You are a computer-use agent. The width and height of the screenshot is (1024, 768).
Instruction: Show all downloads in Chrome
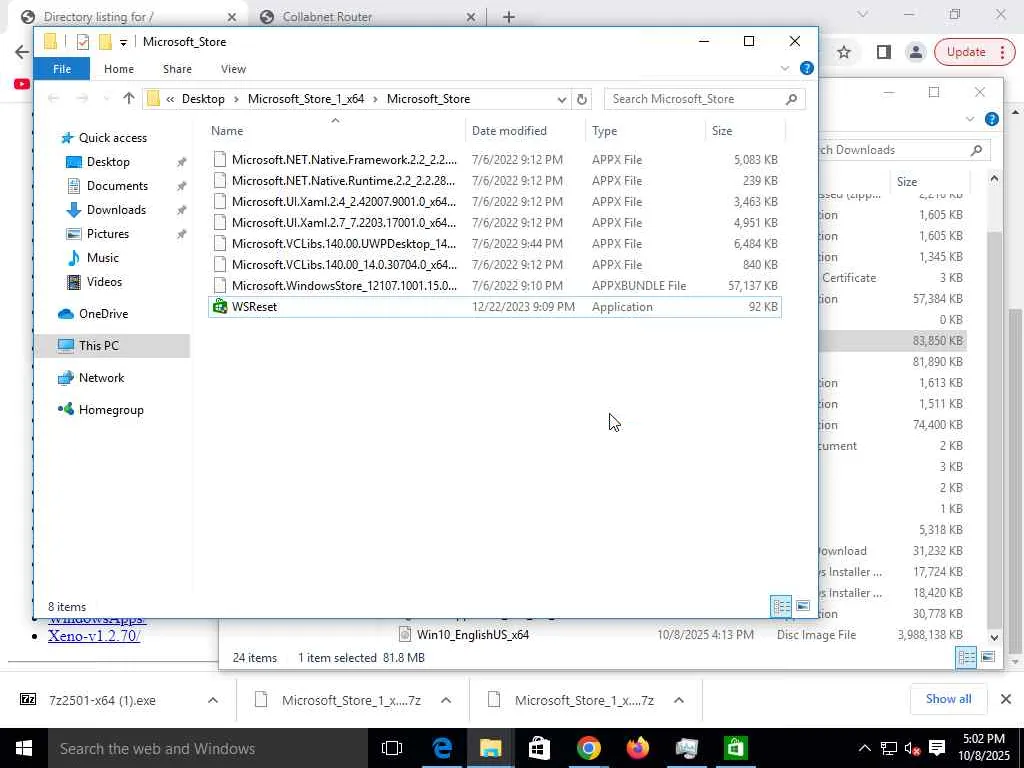948,699
